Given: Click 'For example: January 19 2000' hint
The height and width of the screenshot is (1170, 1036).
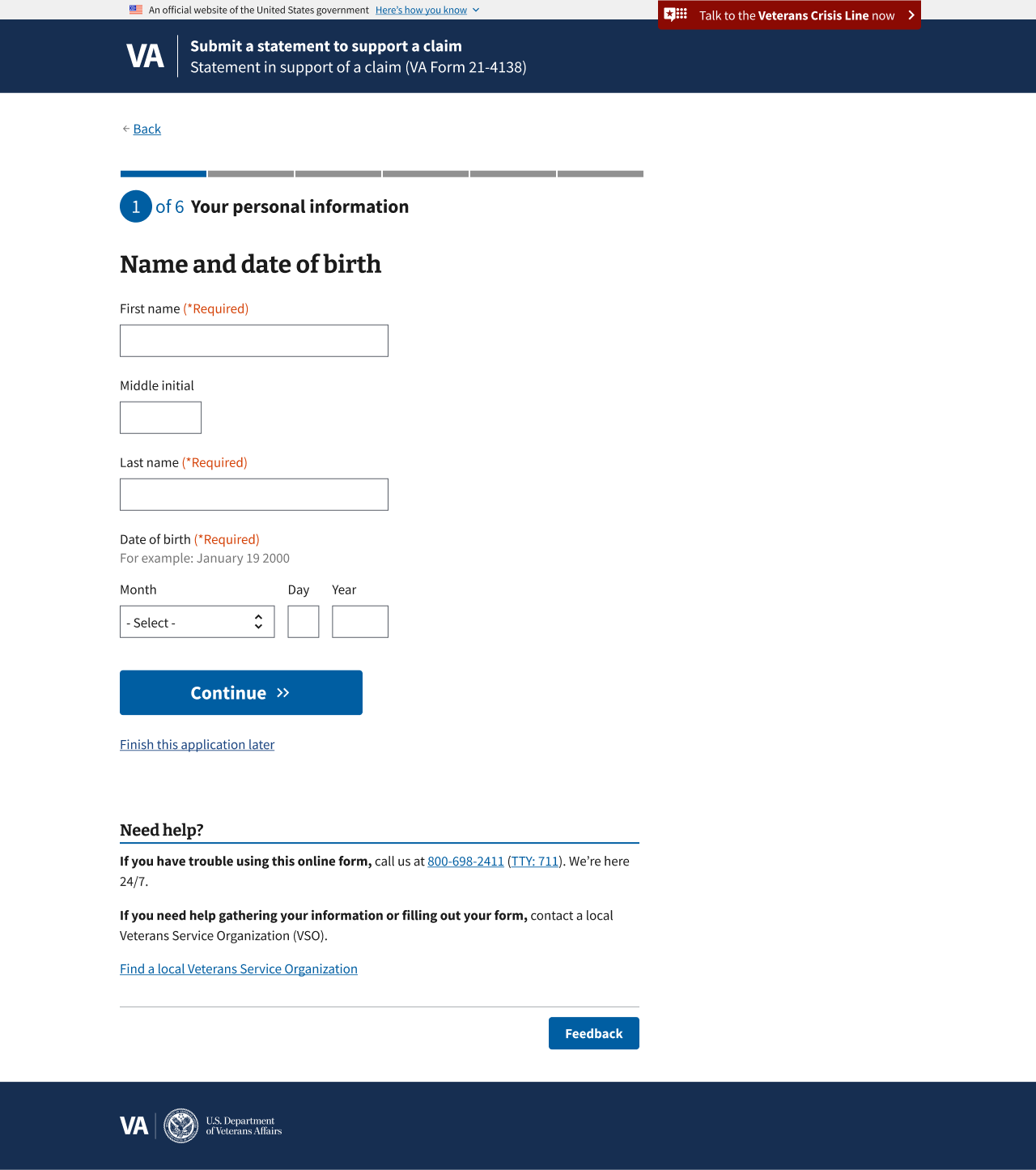Looking at the screenshot, I should (x=205, y=558).
